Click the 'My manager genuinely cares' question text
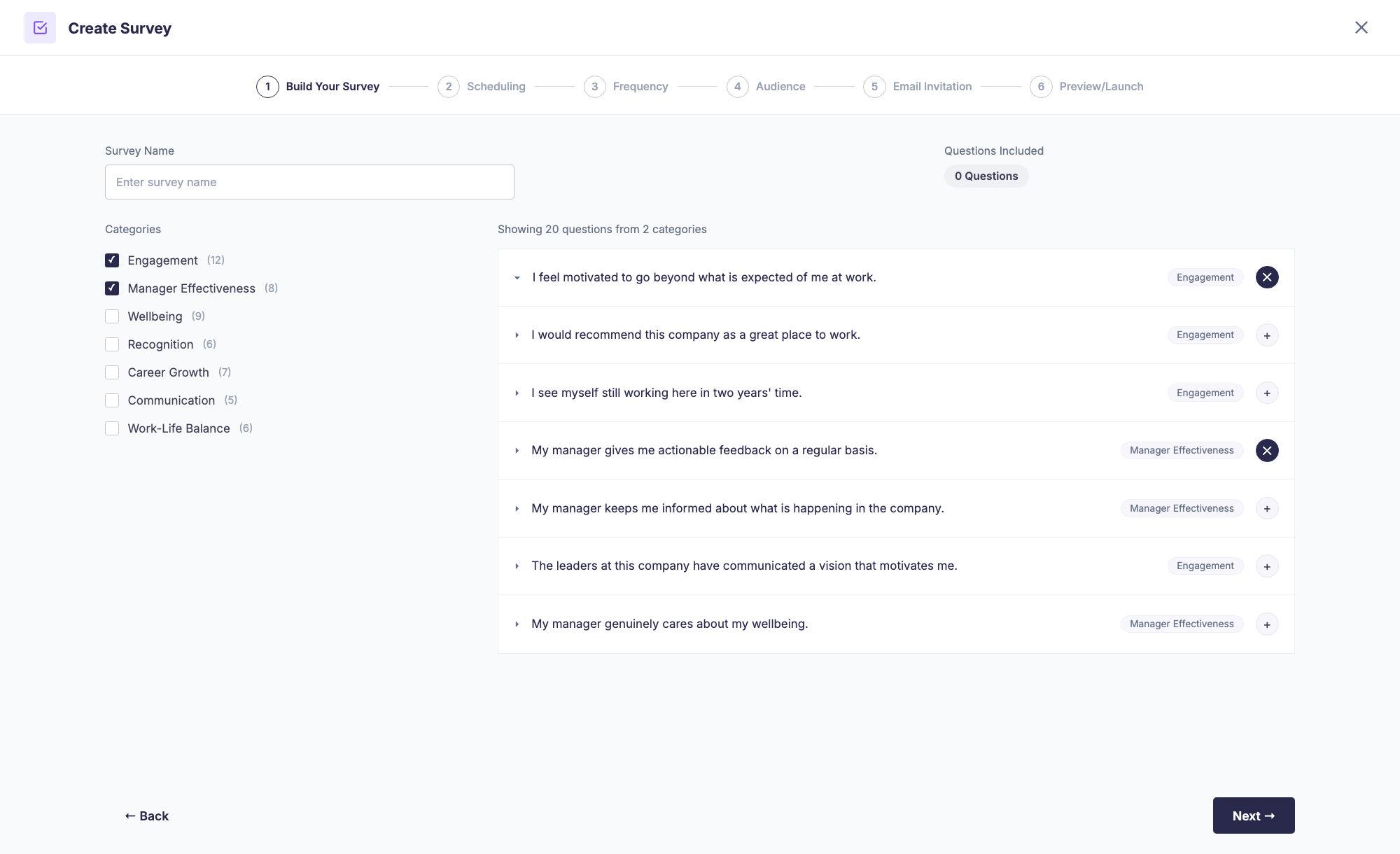1400x854 pixels. (670, 624)
